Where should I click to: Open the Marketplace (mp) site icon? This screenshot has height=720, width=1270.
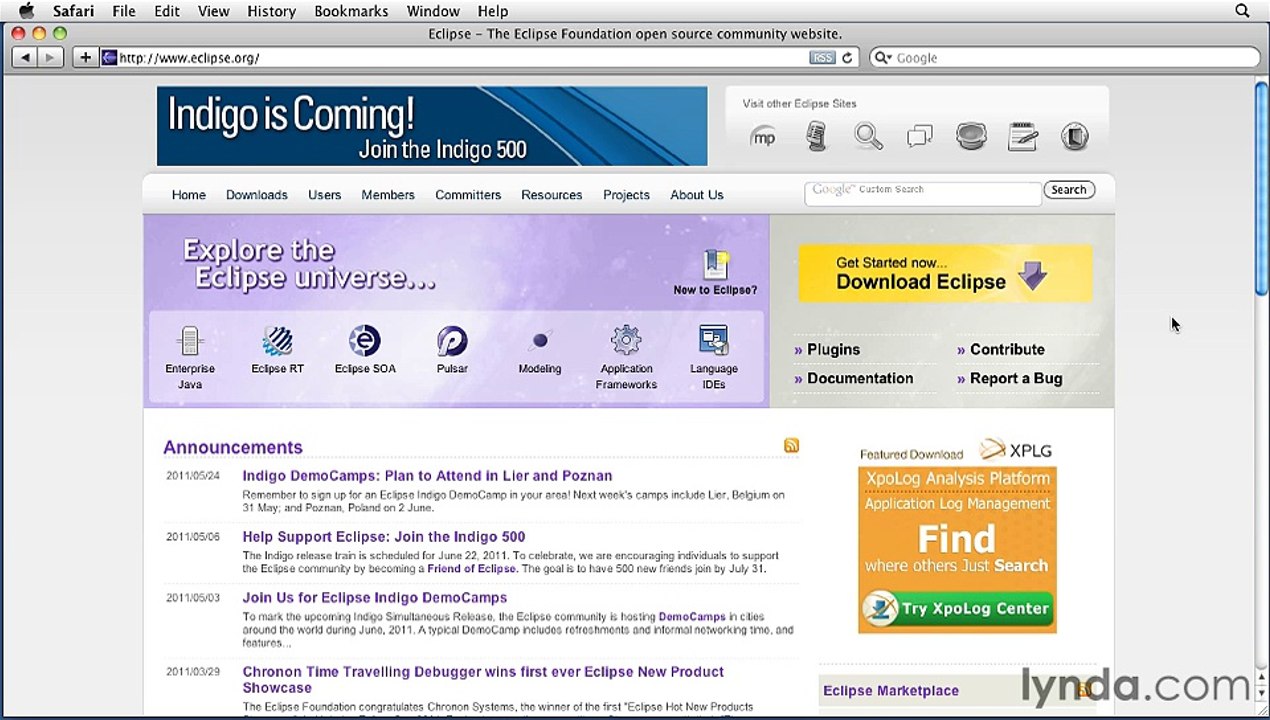click(x=763, y=137)
